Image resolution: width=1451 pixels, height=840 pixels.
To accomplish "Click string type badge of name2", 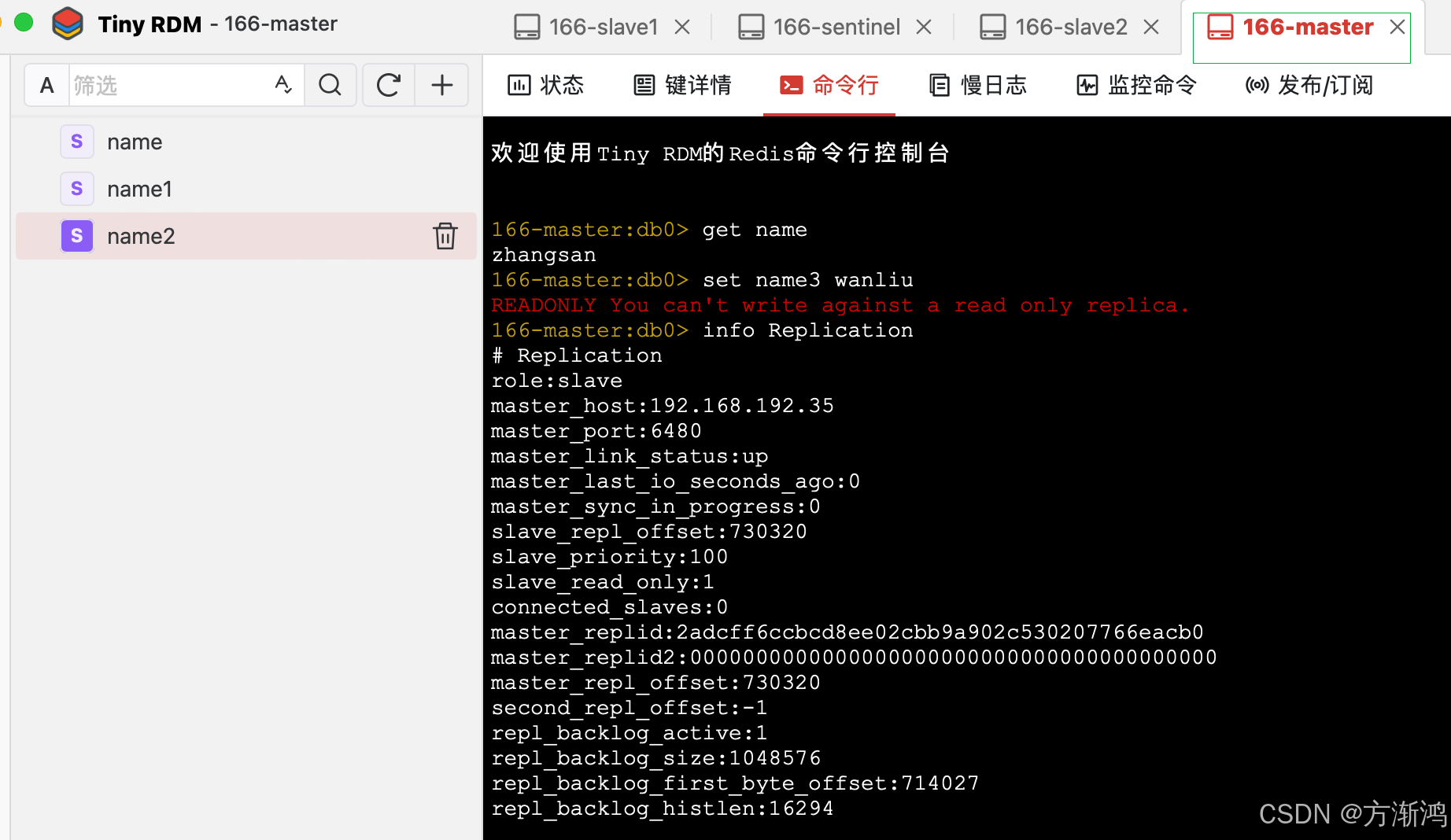I will 77,236.
